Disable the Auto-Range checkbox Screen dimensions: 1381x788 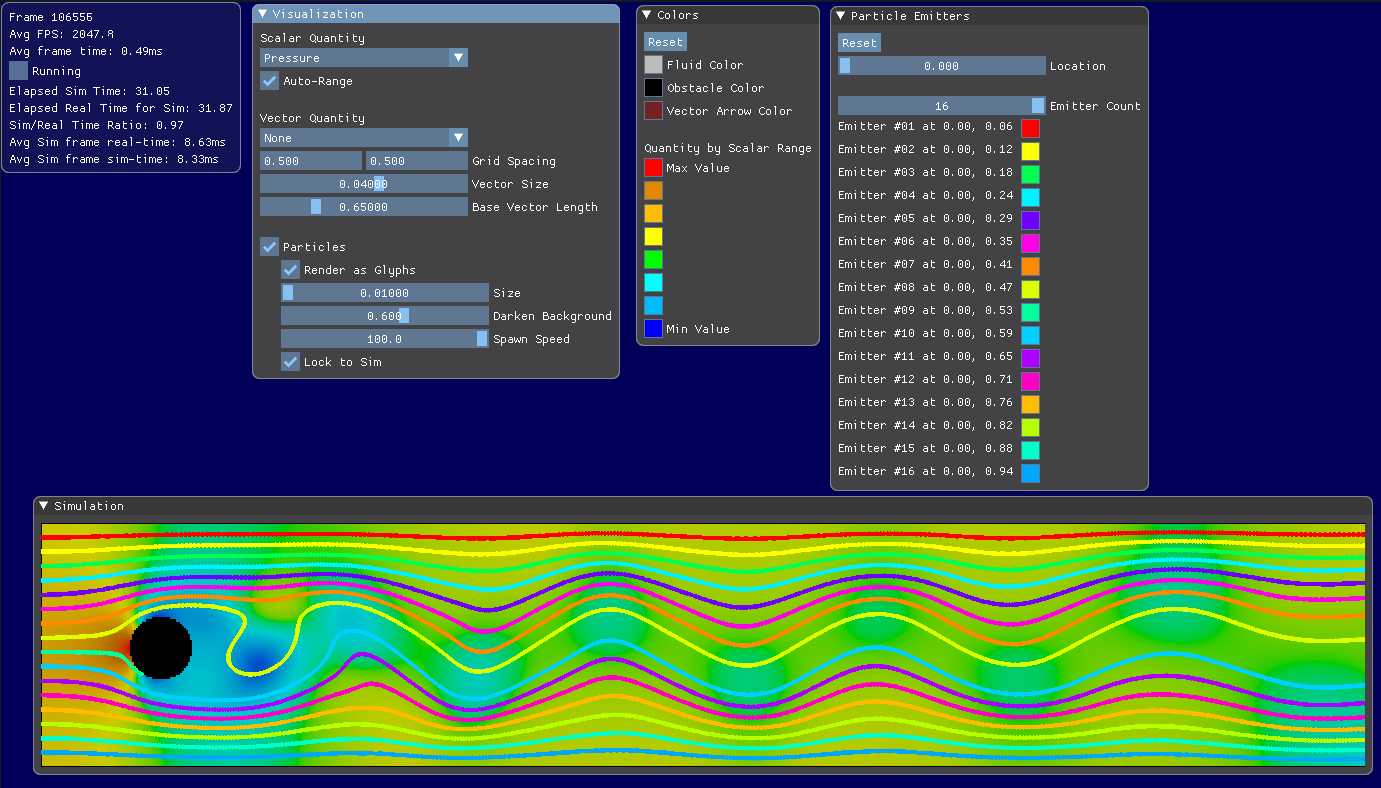tap(270, 81)
